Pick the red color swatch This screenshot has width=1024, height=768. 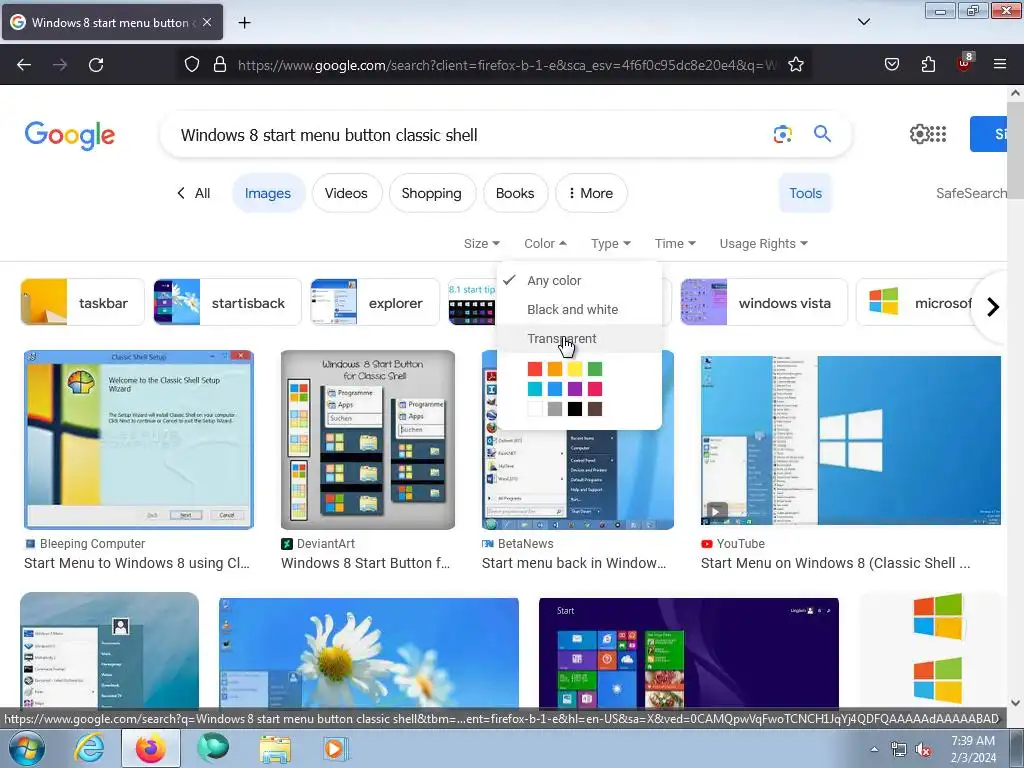click(x=535, y=369)
